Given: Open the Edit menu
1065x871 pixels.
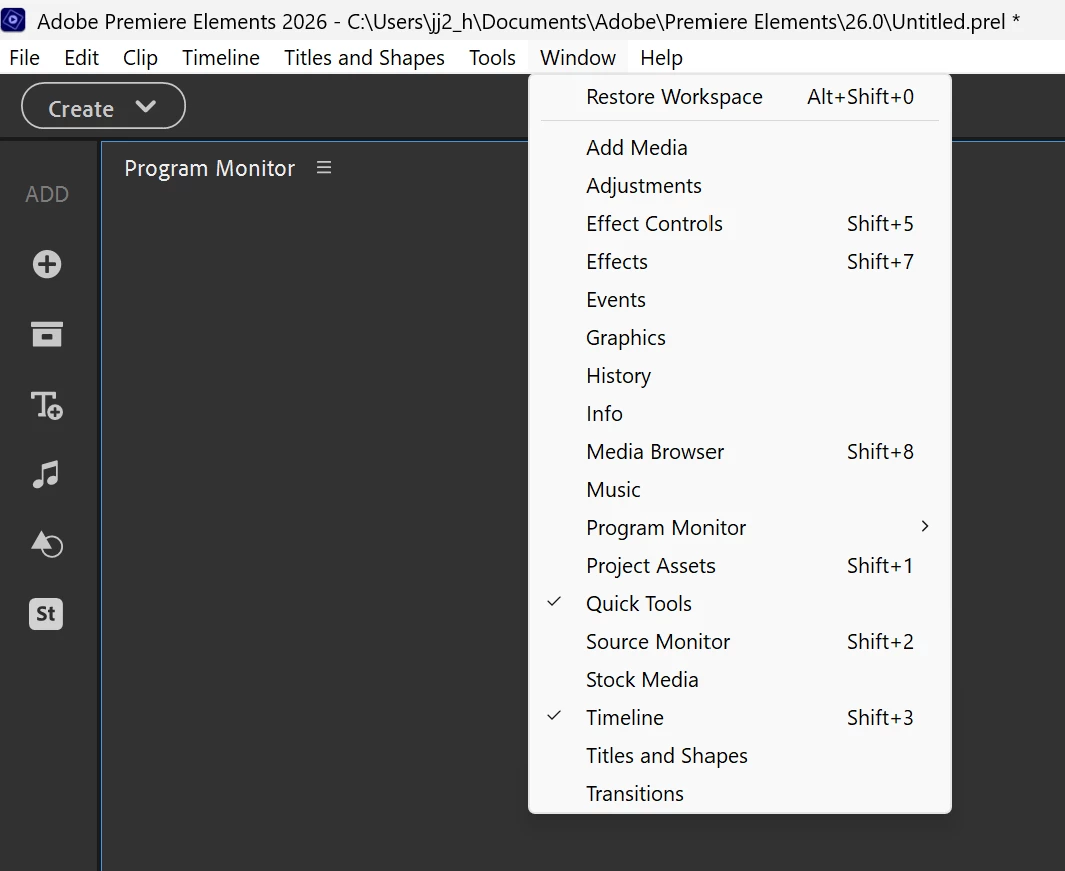Looking at the screenshot, I should (x=82, y=58).
